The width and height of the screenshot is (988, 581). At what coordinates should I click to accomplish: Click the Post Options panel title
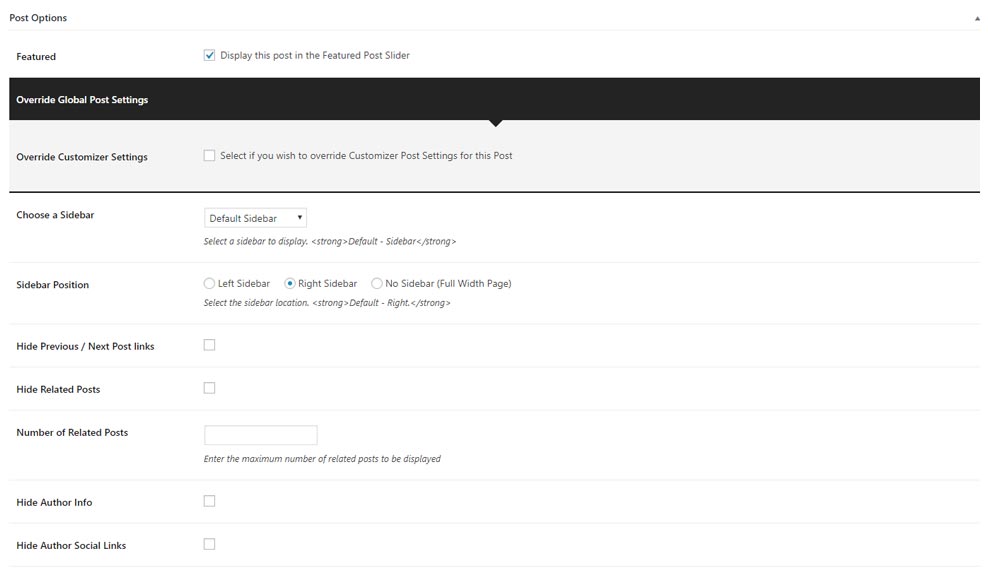[39, 18]
